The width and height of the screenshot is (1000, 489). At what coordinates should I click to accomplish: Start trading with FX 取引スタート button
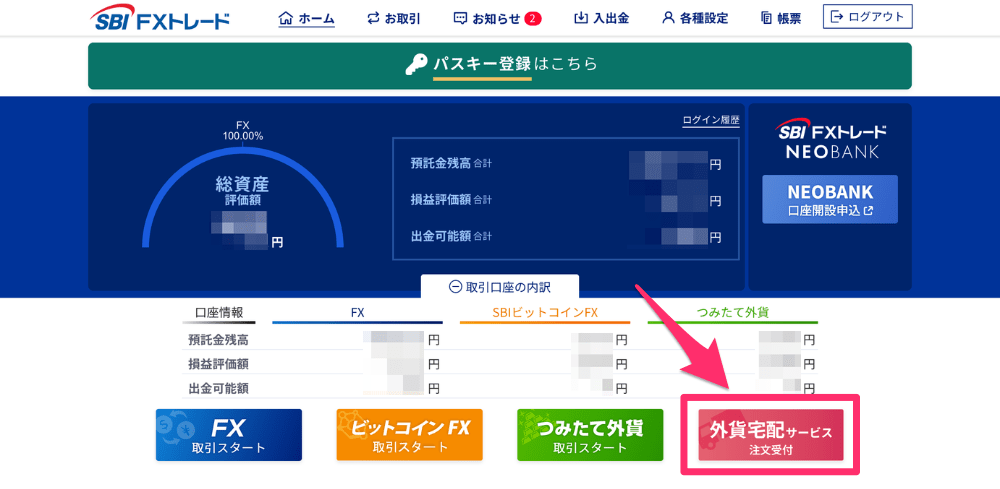pyautogui.click(x=229, y=435)
